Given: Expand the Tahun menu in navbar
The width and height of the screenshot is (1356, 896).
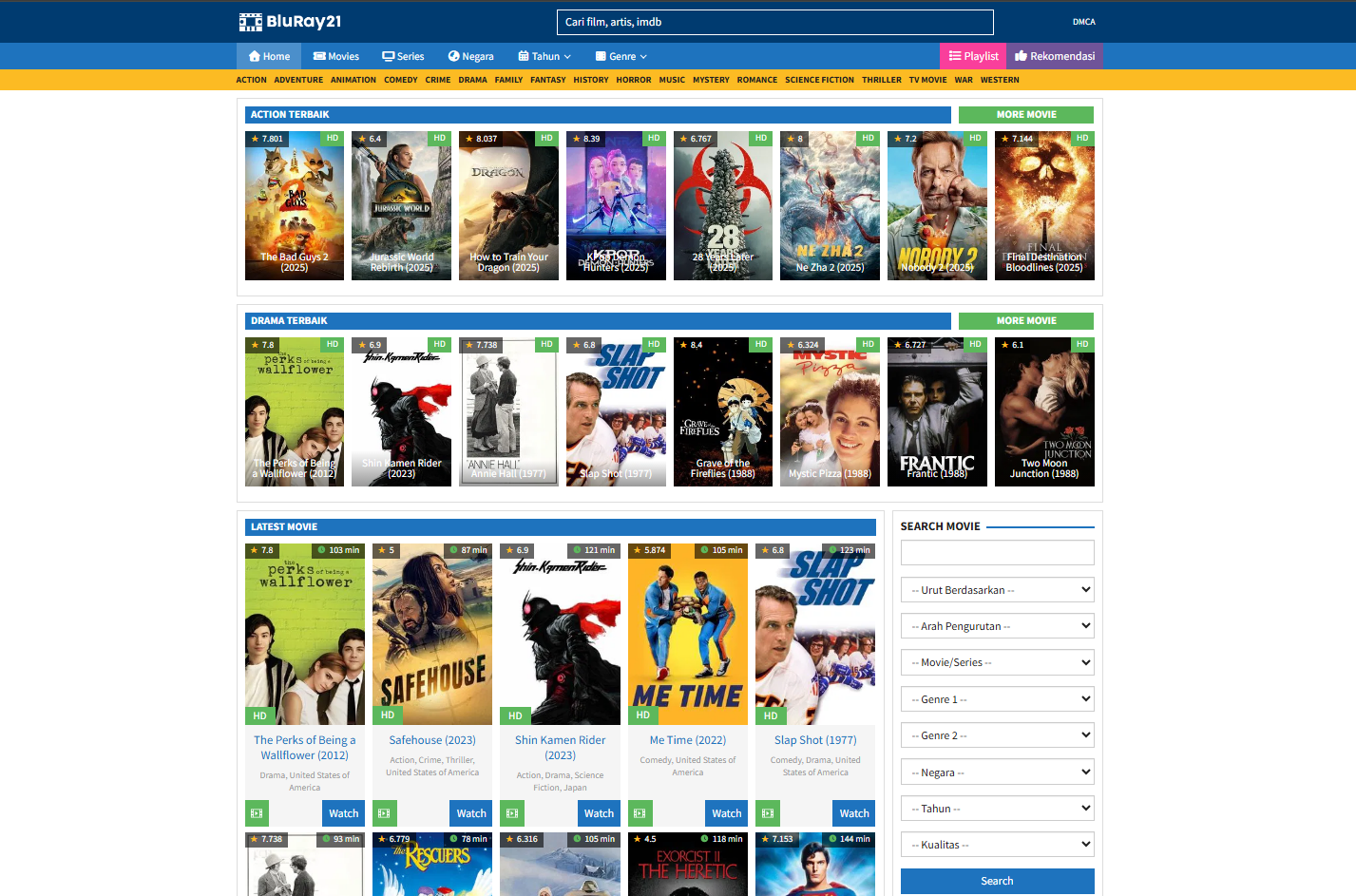Looking at the screenshot, I should (544, 56).
